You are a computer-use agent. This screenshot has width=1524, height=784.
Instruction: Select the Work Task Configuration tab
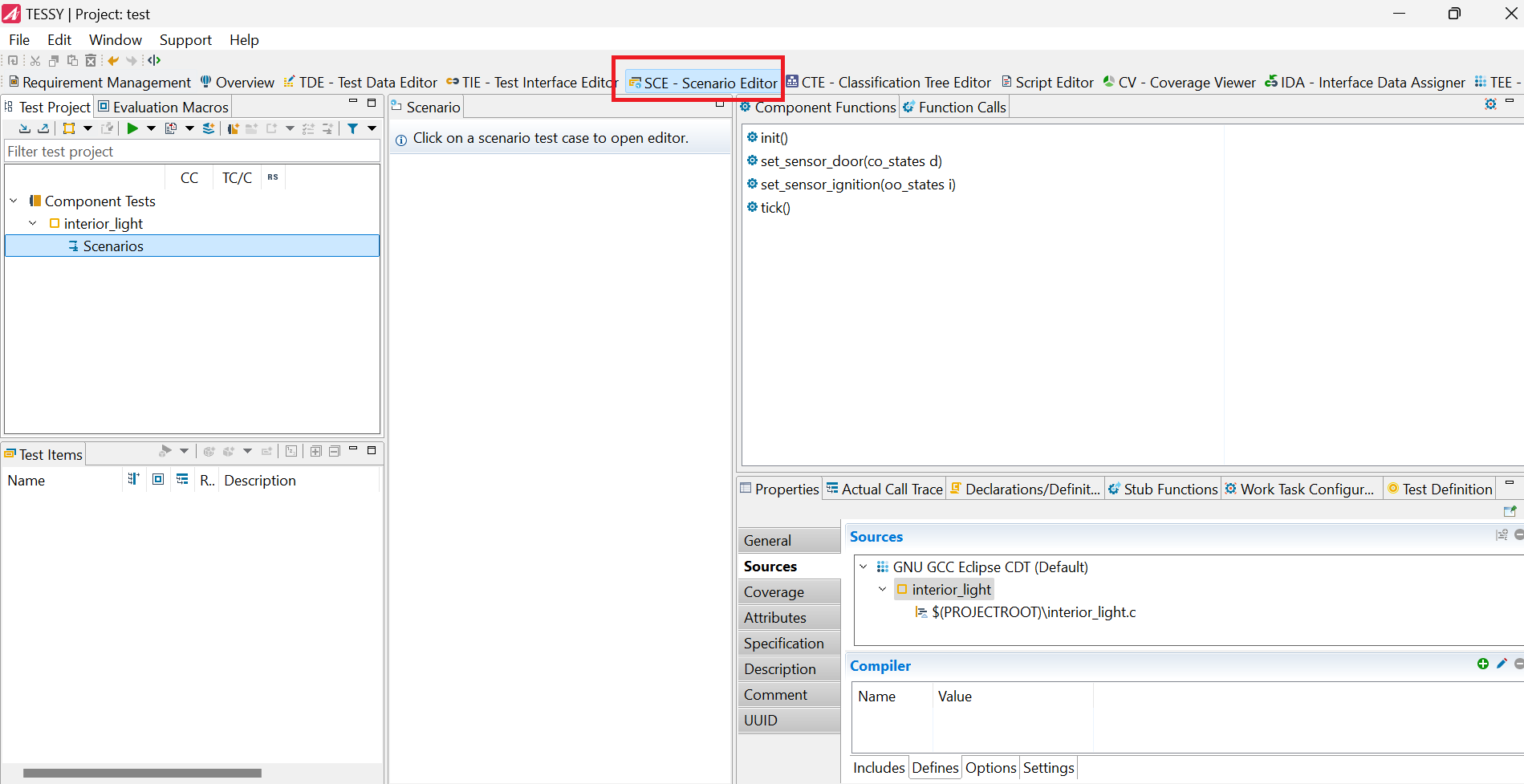click(1299, 489)
